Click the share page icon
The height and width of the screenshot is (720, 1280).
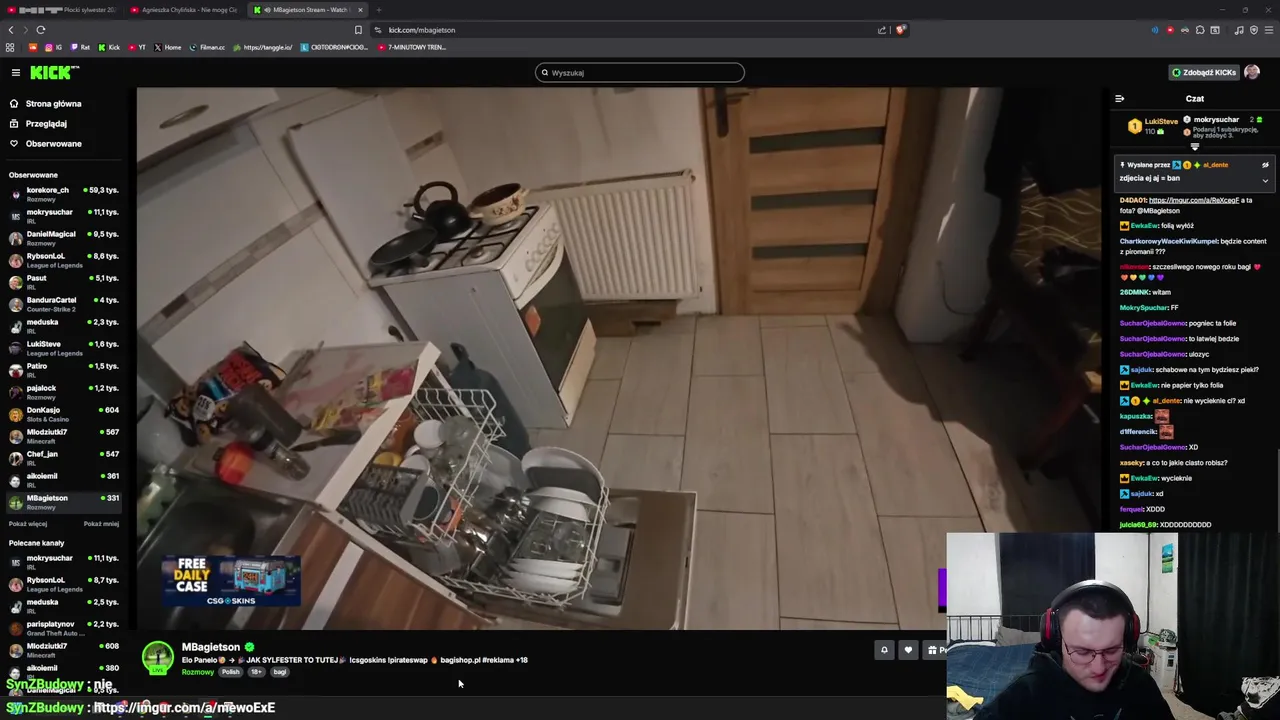[x=882, y=30]
